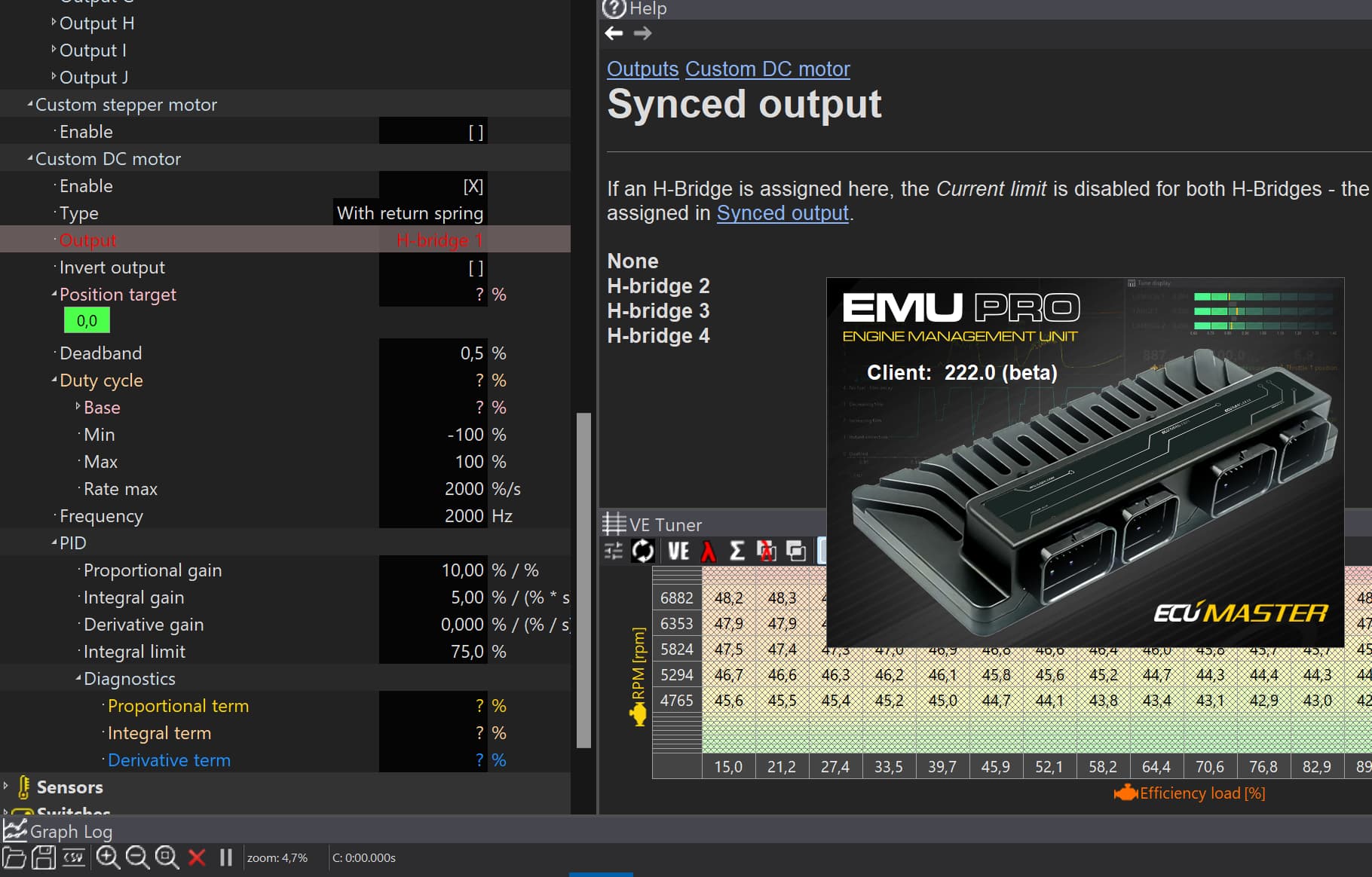Open log file in Graph Log toolbar
Image resolution: width=1372 pixels, height=877 pixels.
(14, 857)
